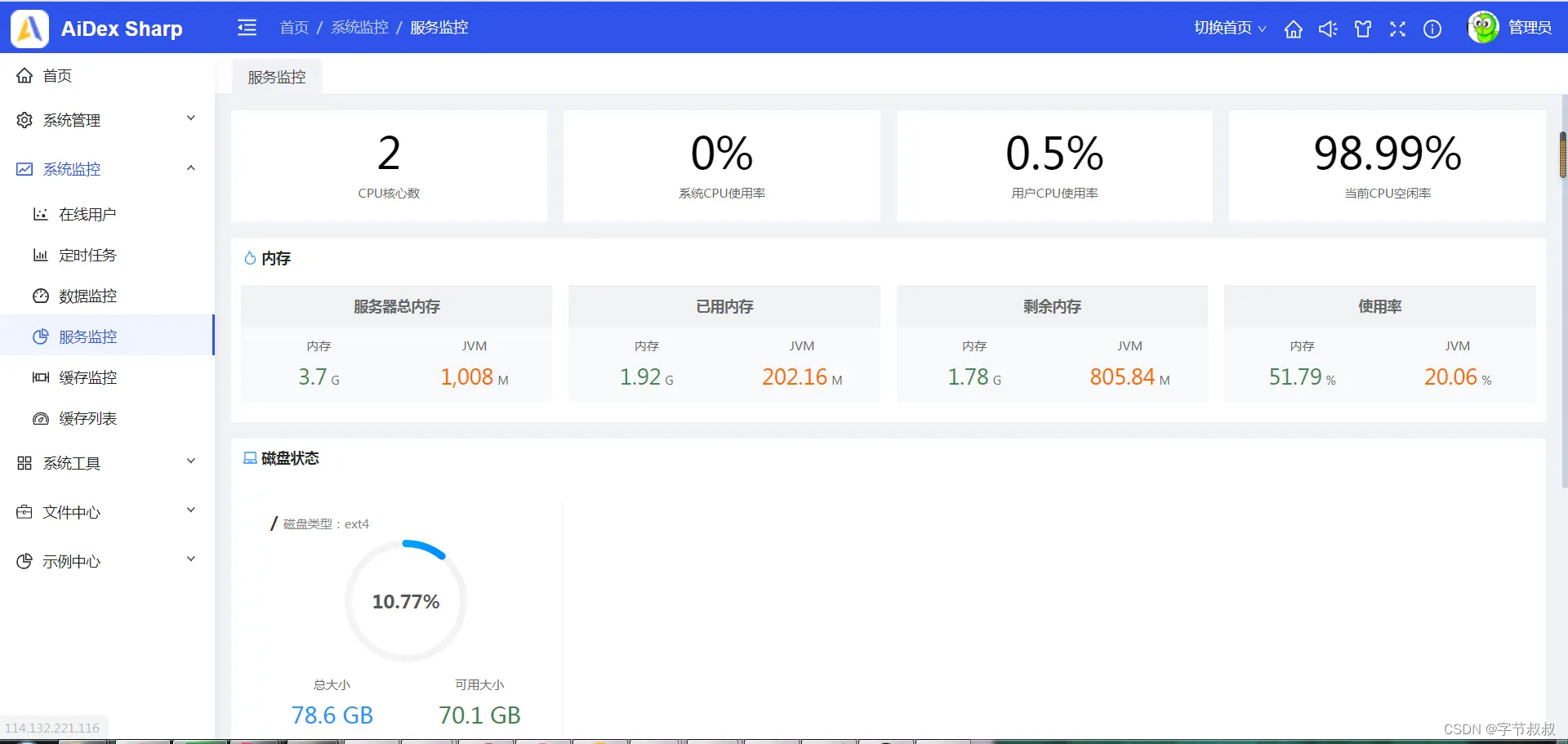Image resolution: width=1568 pixels, height=744 pixels.
Task: Open the 切换首页 dropdown
Action: coord(1230,28)
